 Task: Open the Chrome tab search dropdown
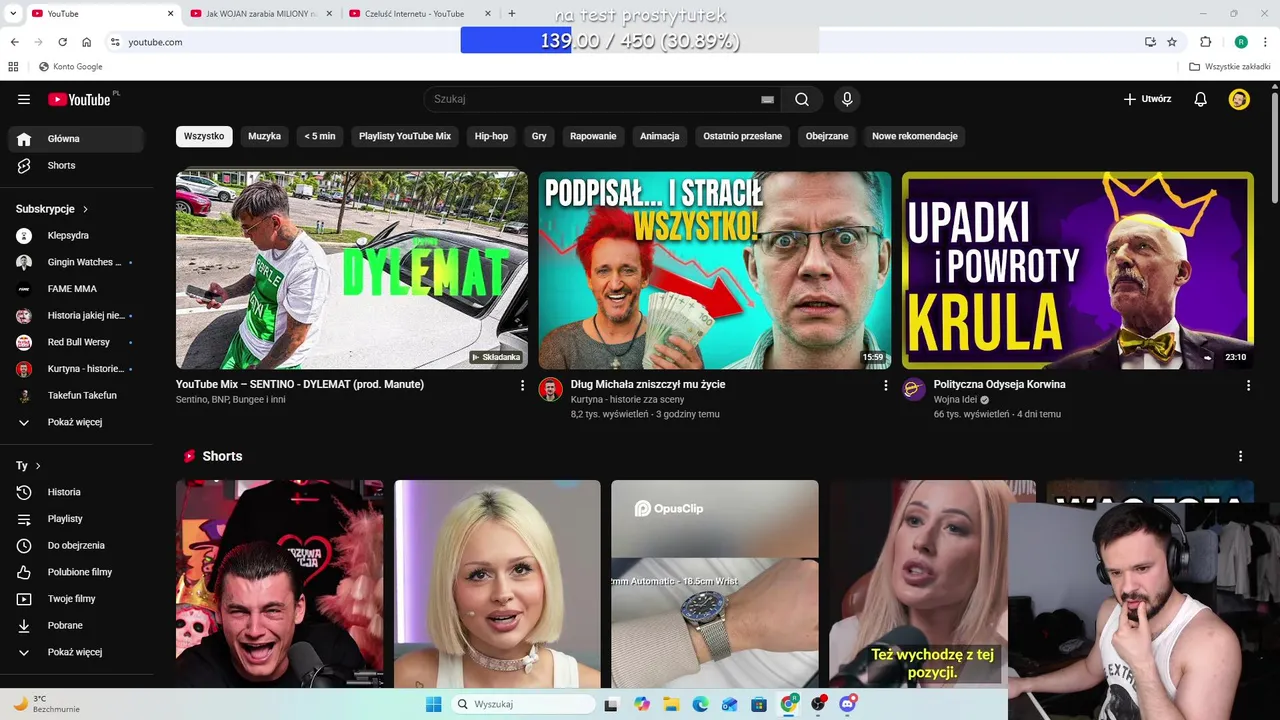pyautogui.click(x=13, y=13)
